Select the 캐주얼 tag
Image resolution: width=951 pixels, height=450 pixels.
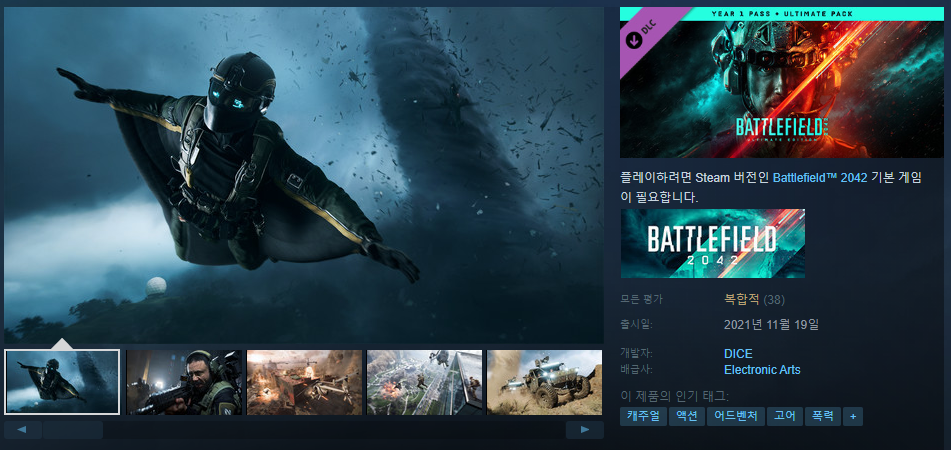(x=643, y=417)
